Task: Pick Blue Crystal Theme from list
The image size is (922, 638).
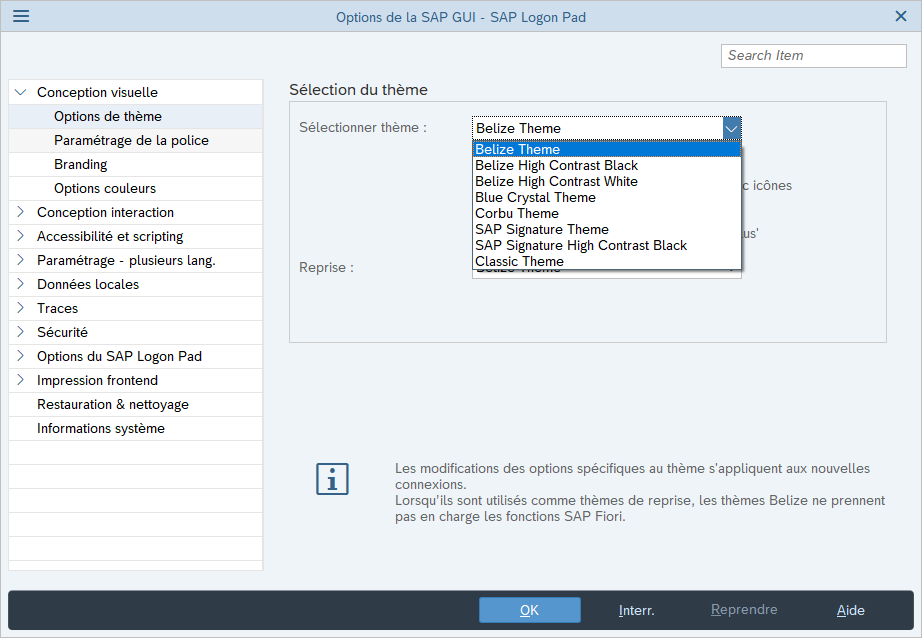Action: pos(606,198)
